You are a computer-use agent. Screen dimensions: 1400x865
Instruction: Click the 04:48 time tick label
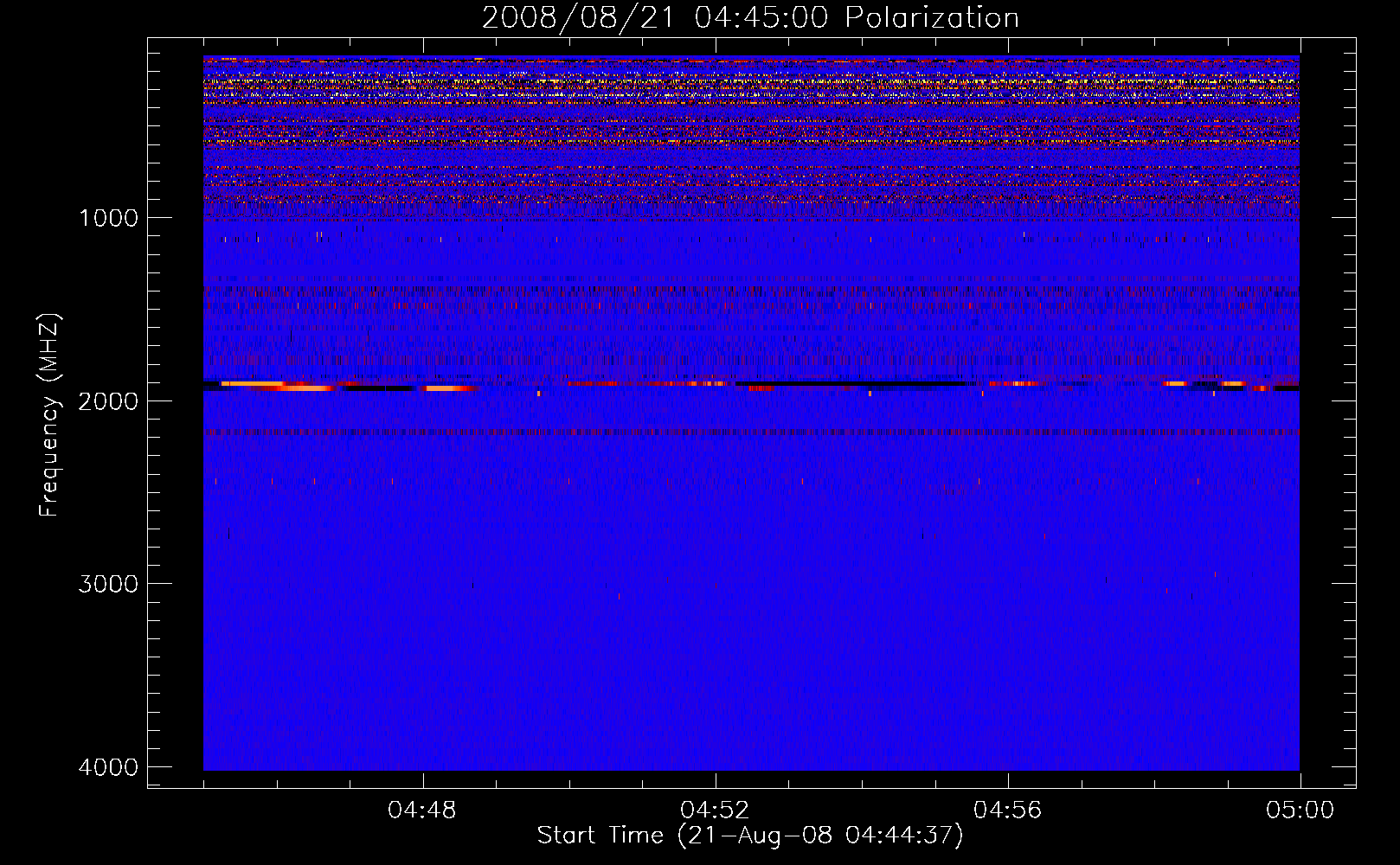(422, 811)
